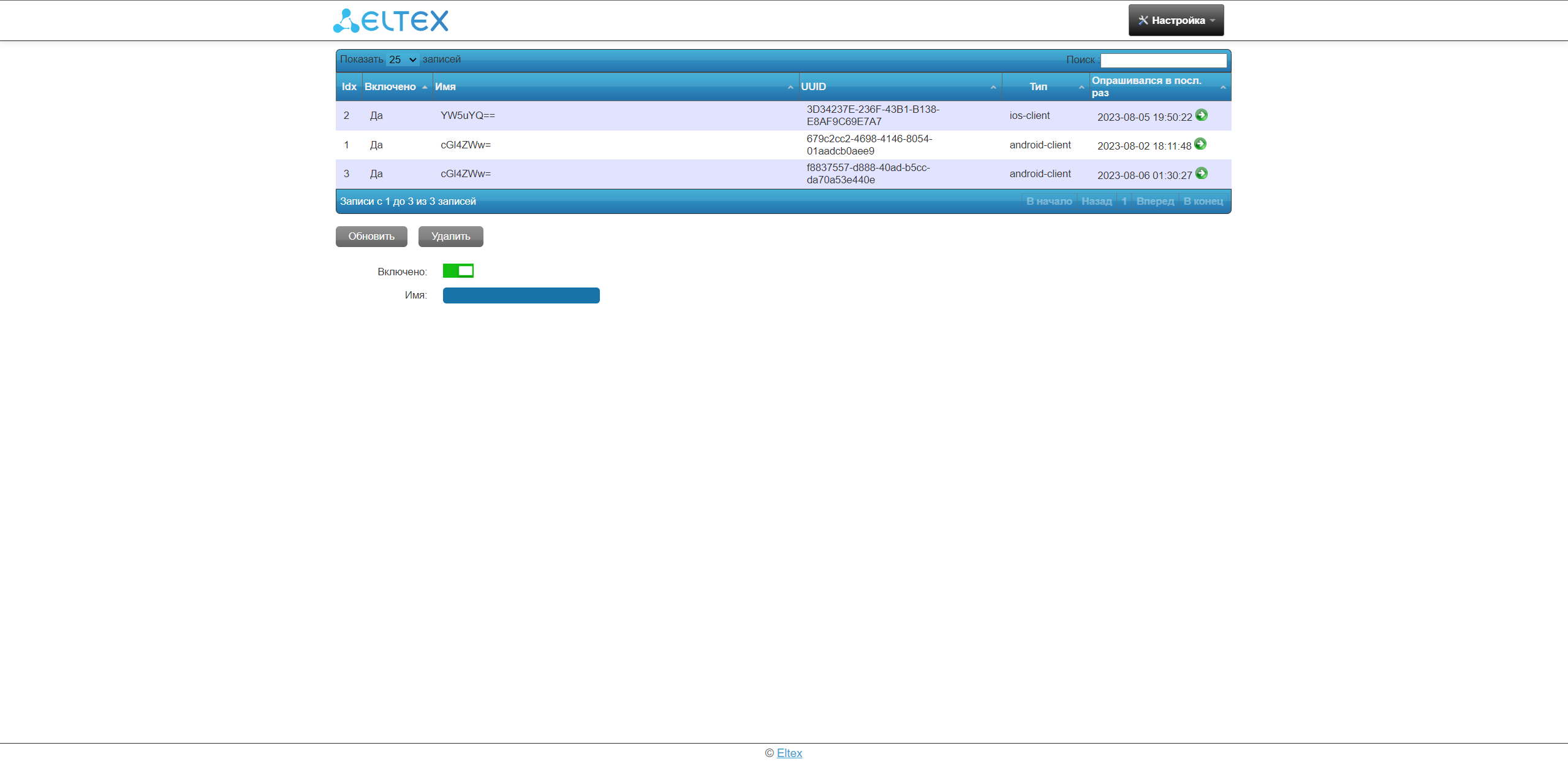Open the Настройка dropdown menu

click(1175, 20)
